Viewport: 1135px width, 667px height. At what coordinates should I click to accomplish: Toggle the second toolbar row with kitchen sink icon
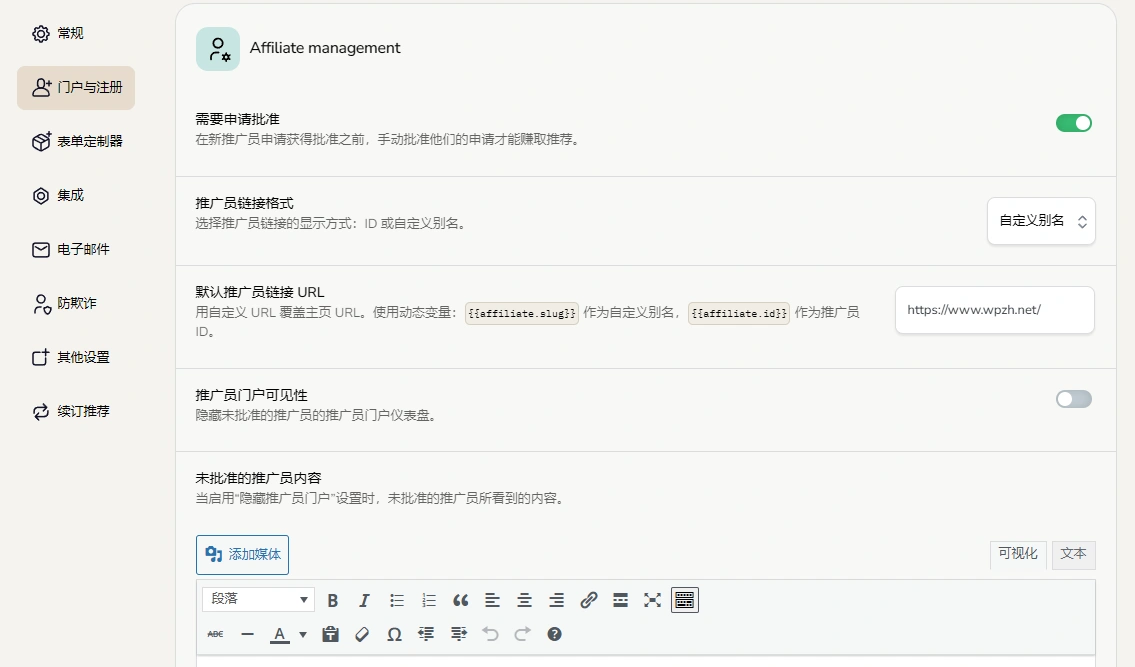tap(684, 600)
